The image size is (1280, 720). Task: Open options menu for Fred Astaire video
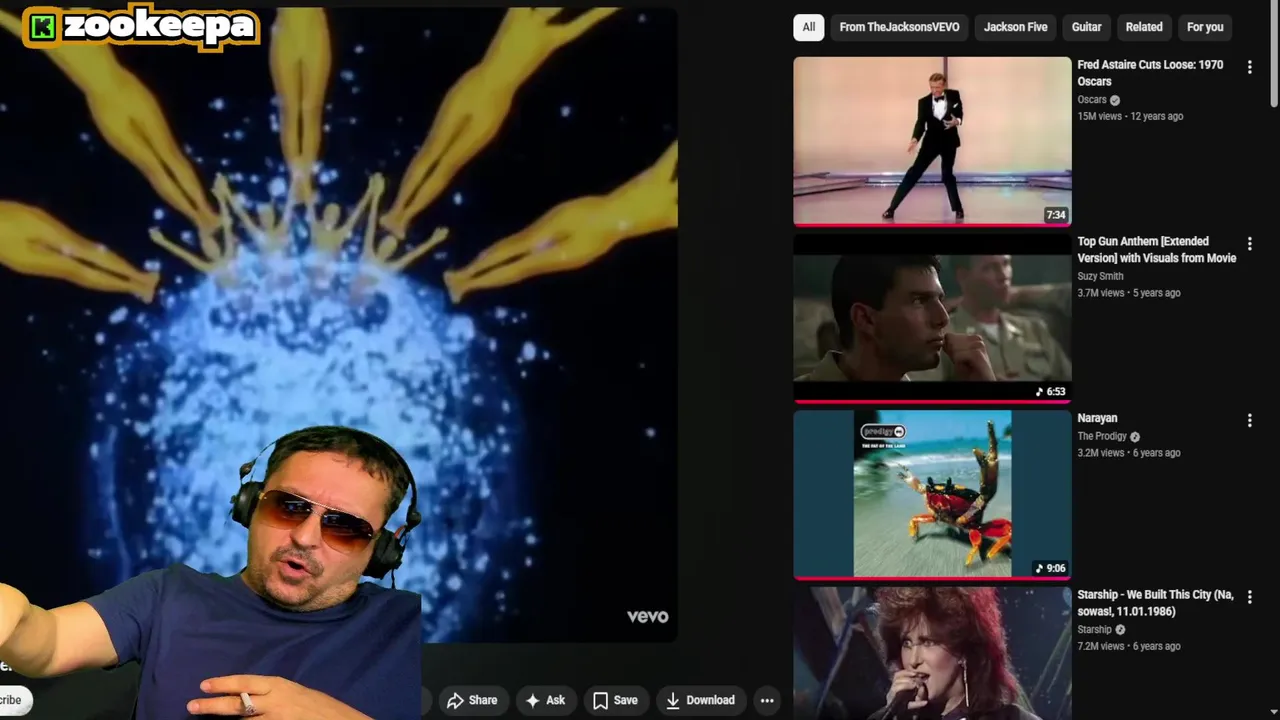pyautogui.click(x=1249, y=67)
